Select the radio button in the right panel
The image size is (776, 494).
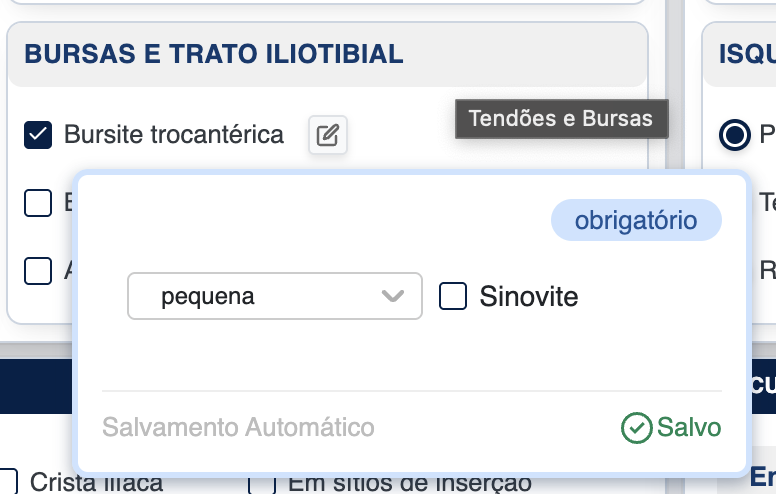[x=735, y=135]
